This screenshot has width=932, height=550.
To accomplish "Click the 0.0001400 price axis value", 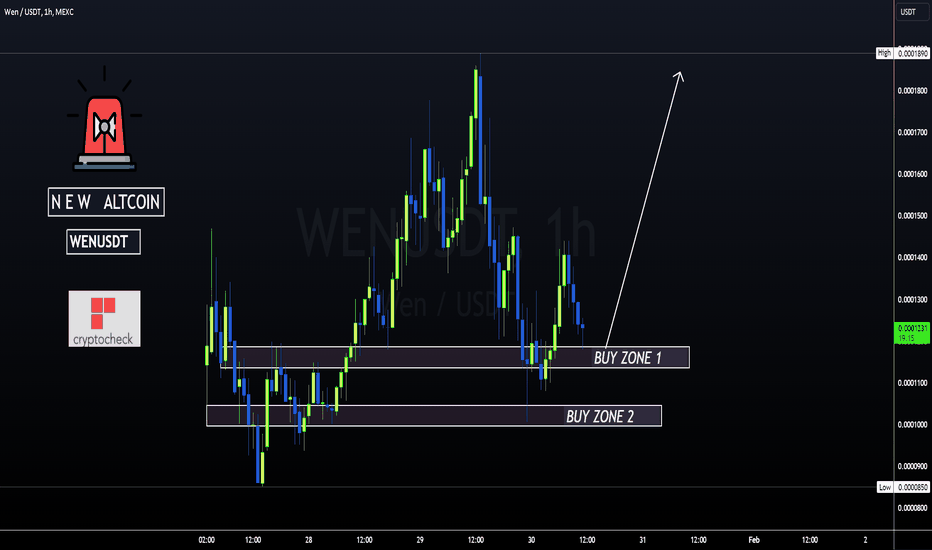I will click(x=912, y=257).
